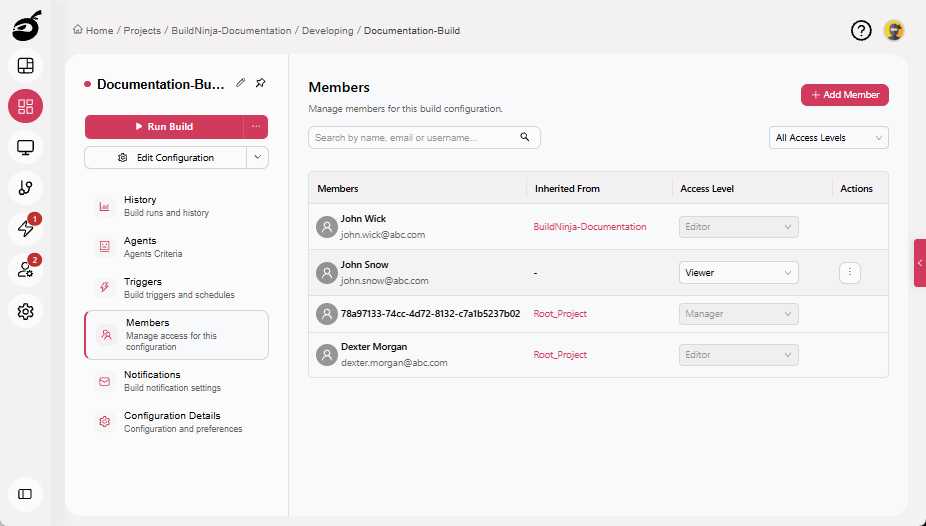Follow Dexter Morgan's Root_Project inherited link

tap(560, 355)
